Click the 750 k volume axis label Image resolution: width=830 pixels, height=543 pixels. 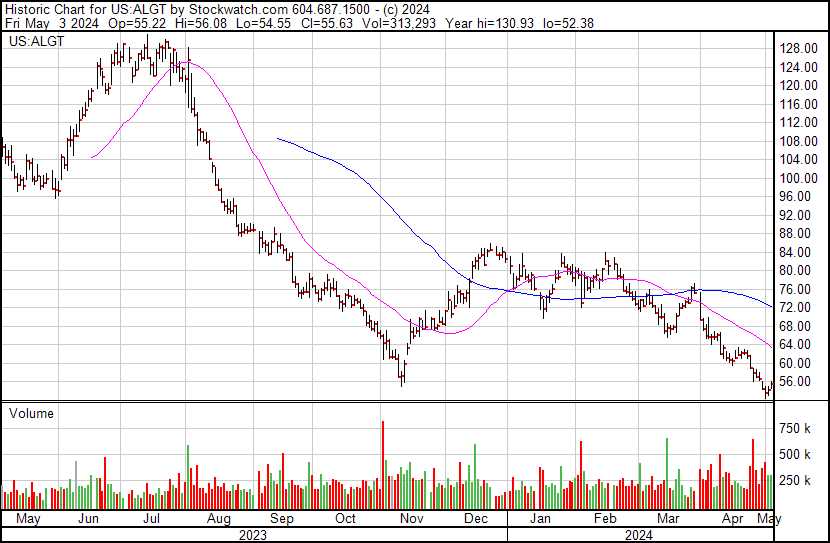(x=795, y=428)
